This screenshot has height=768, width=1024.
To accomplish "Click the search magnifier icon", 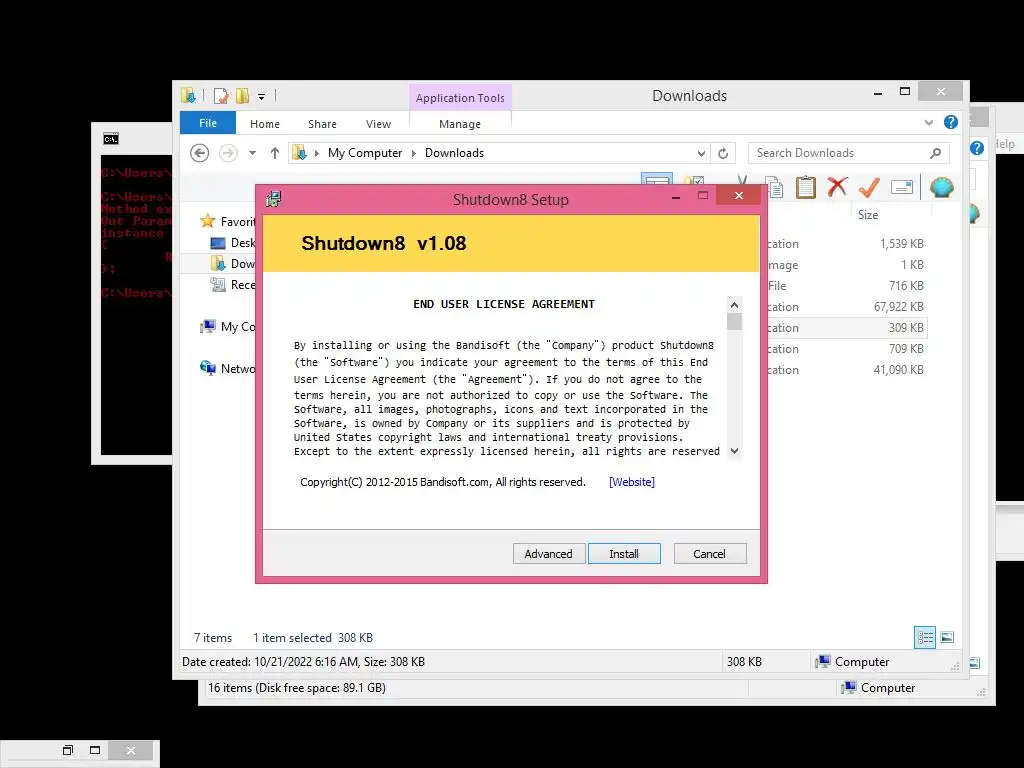I will click(x=935, y=153).
